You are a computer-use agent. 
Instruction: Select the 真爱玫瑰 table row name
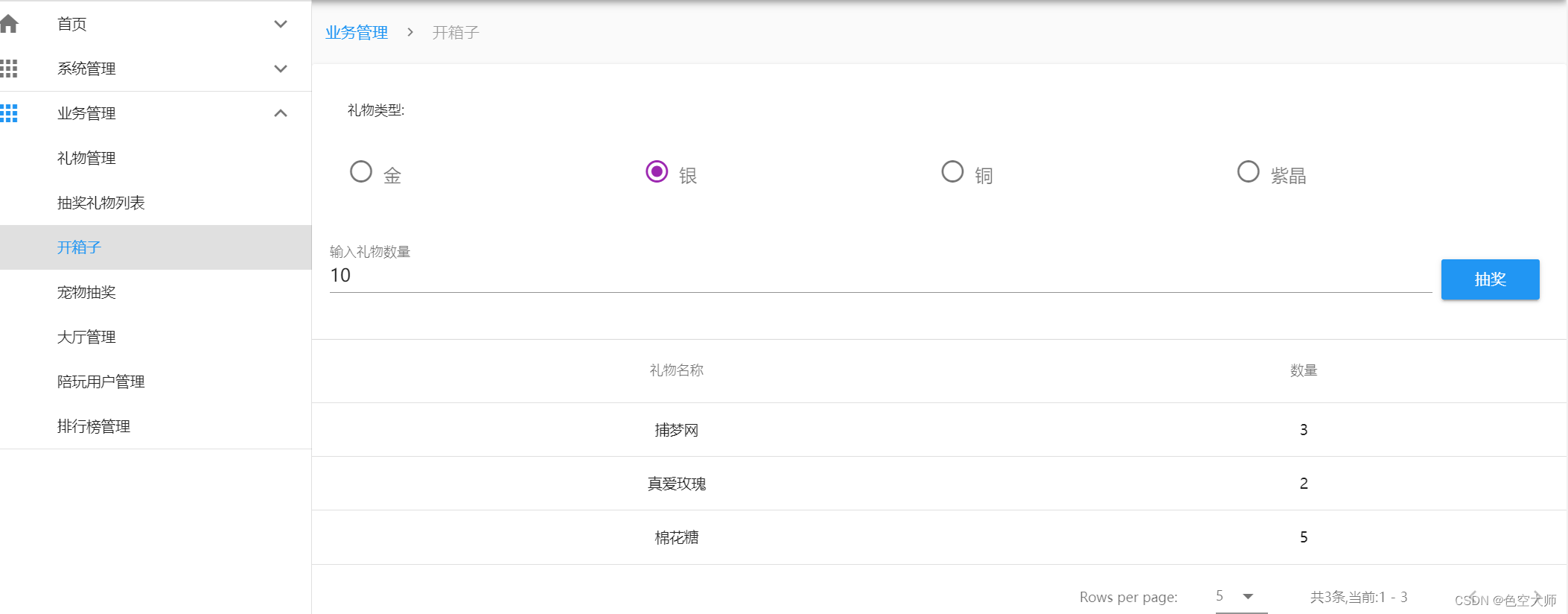pos(676,484)
